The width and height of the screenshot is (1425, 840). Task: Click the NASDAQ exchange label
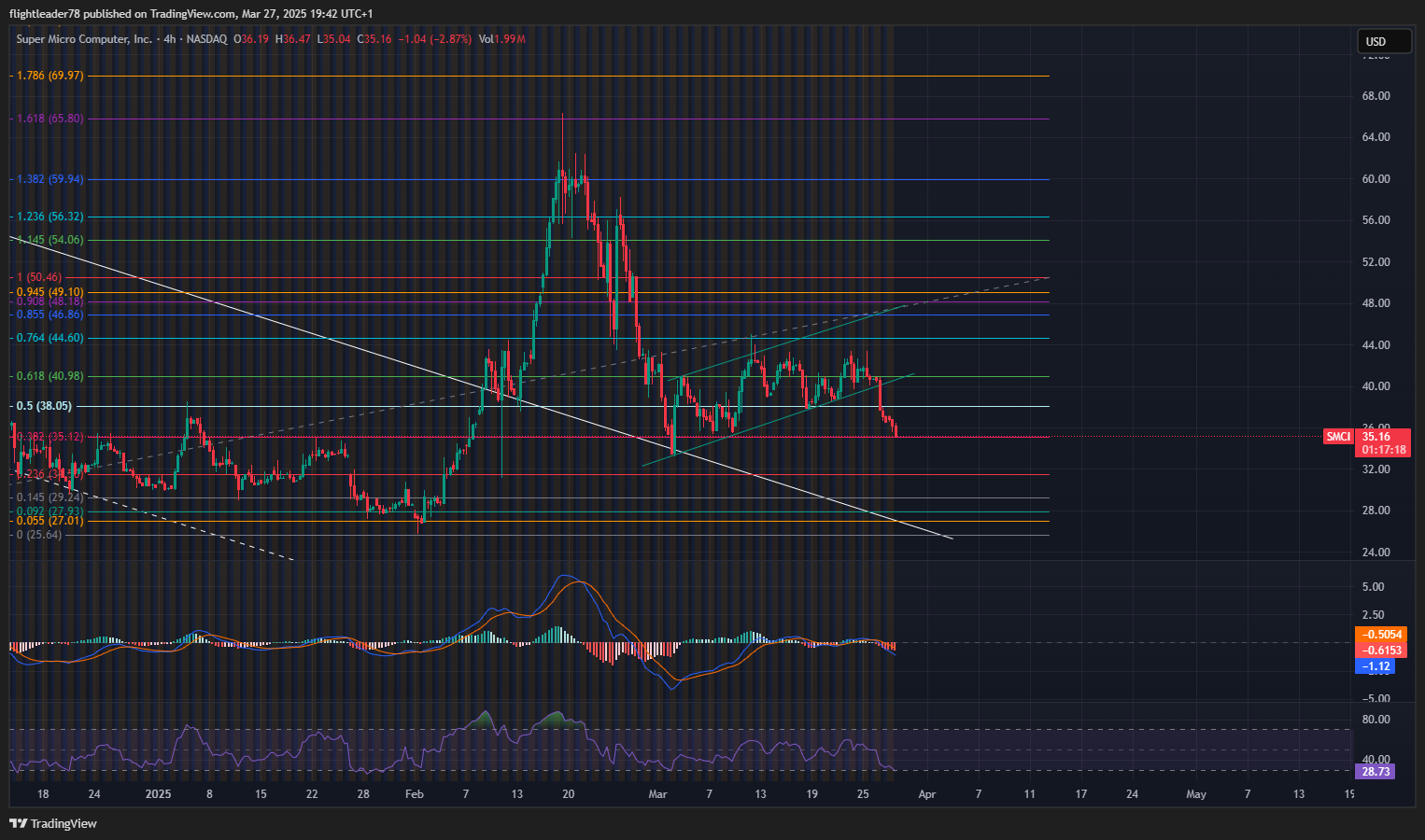(206, 39)
